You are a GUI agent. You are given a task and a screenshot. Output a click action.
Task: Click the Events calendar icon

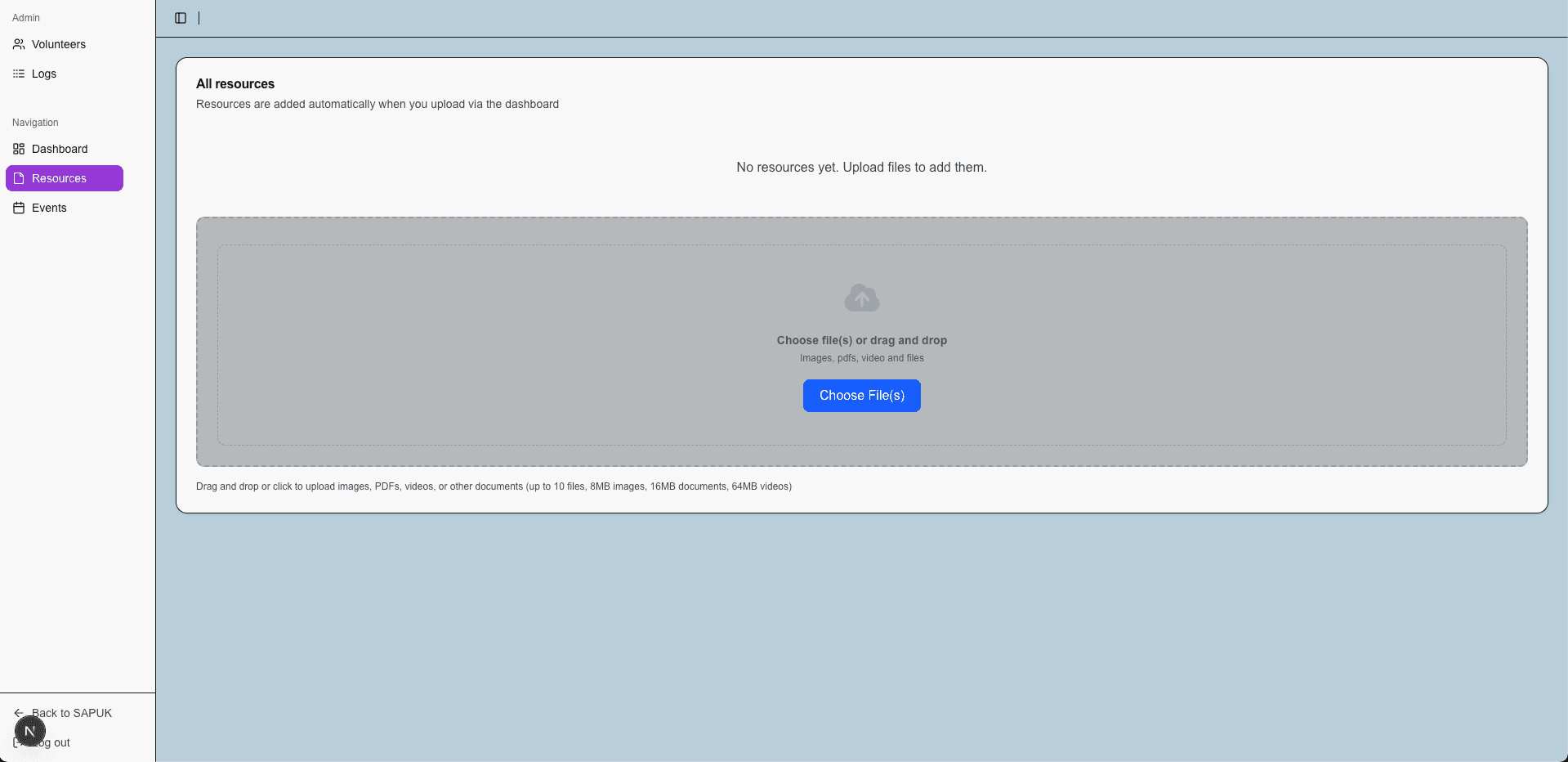click(19, 208)
